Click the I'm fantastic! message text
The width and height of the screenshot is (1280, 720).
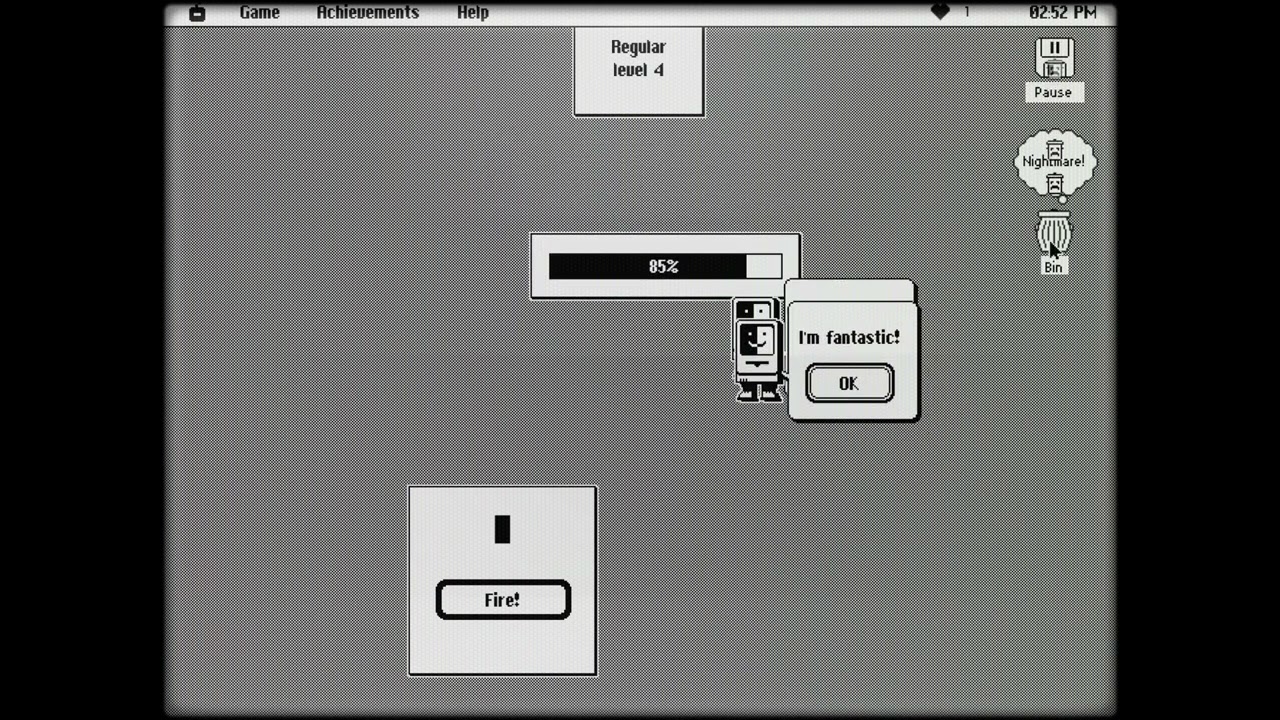(x=849, y=337)
